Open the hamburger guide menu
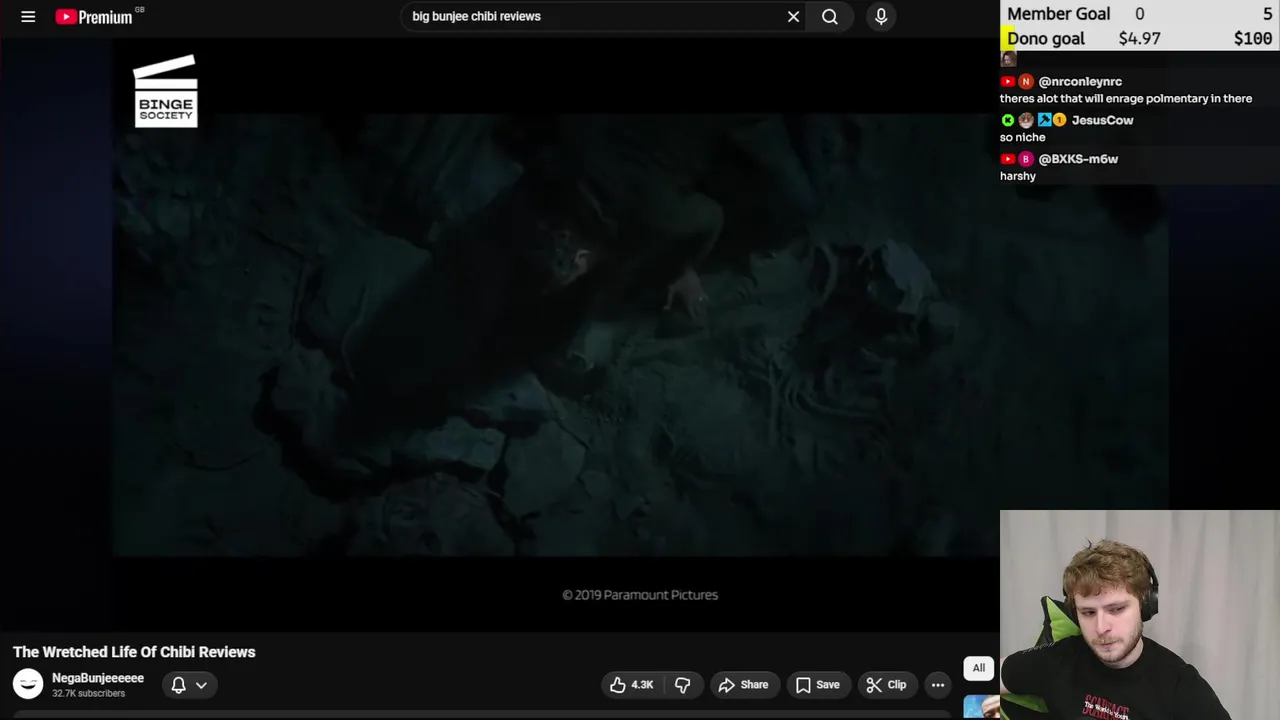 click(28, 16)
